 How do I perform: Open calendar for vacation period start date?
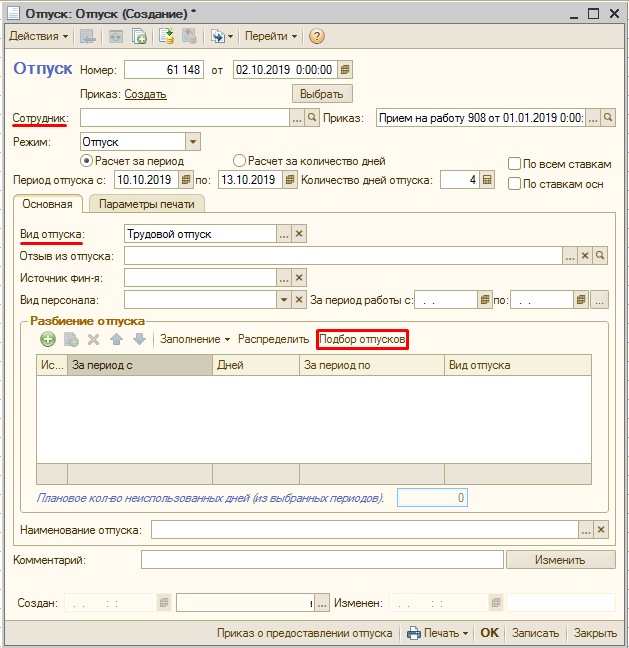[185, 180]
